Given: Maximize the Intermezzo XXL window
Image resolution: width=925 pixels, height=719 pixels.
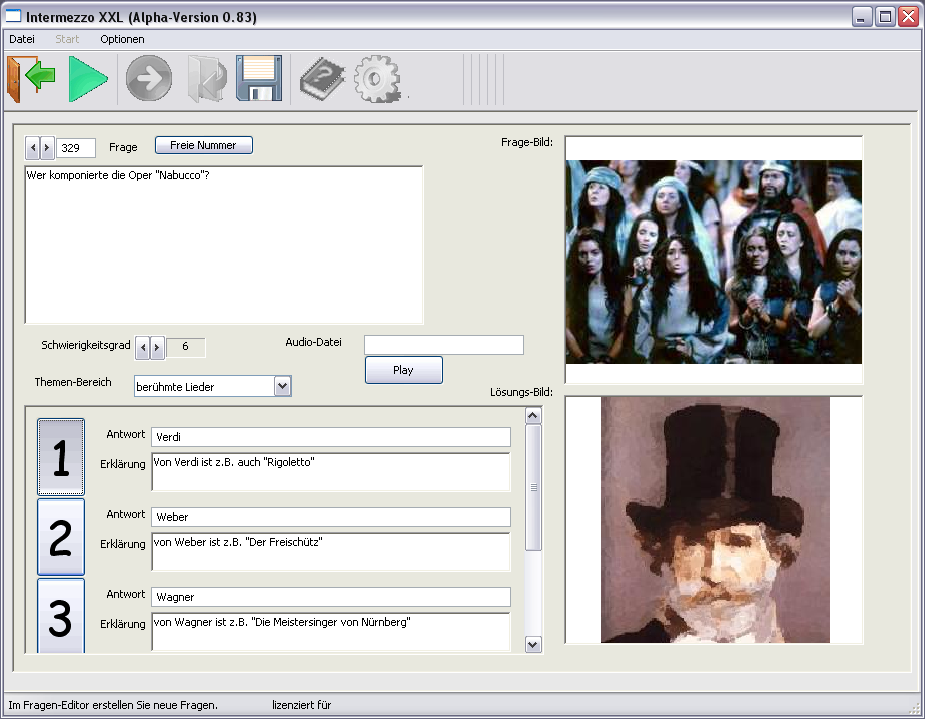Looking at the screenshot, I should [x=885, y=17].
